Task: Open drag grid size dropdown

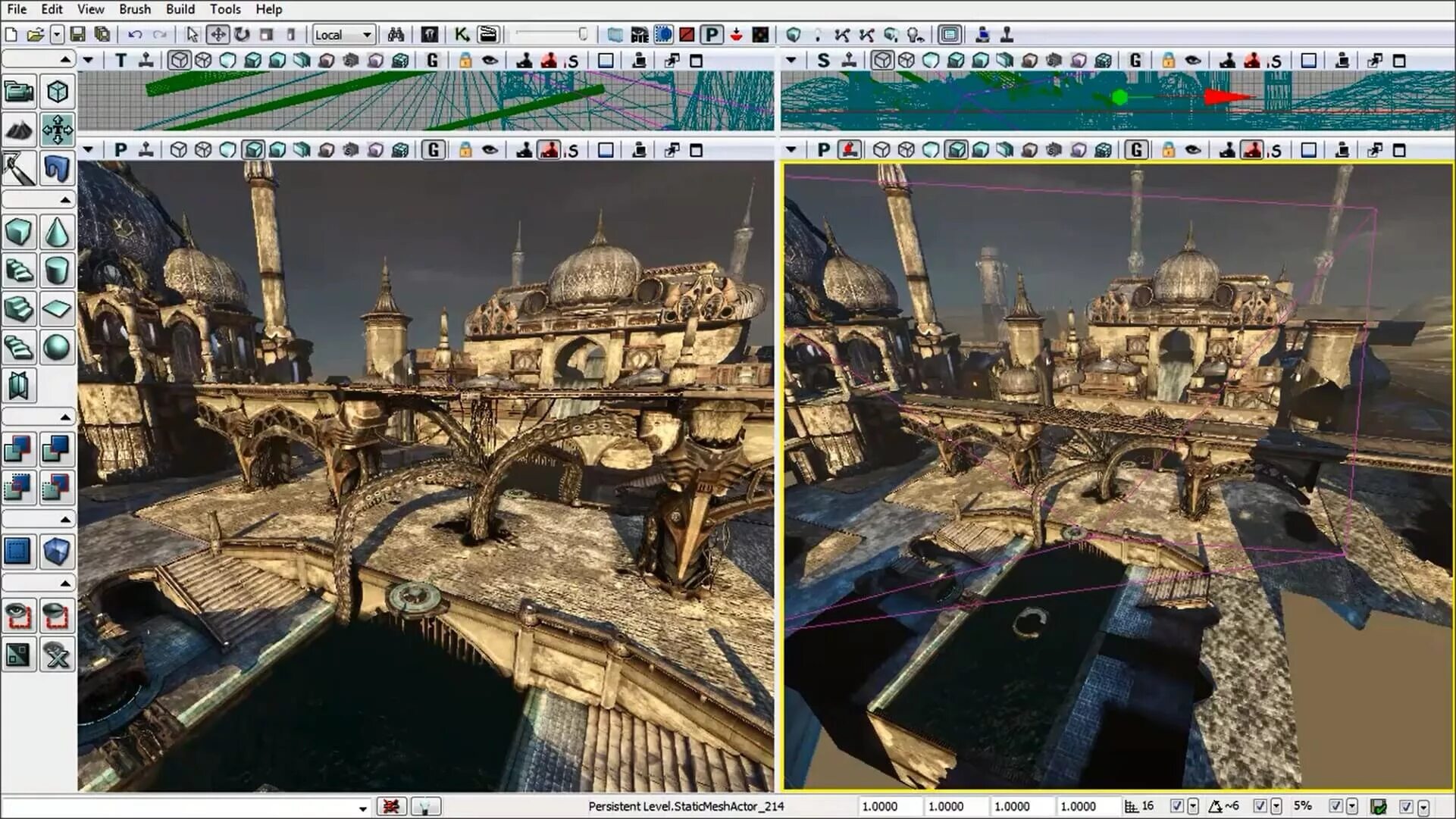Action: [x=1193, y=807]
